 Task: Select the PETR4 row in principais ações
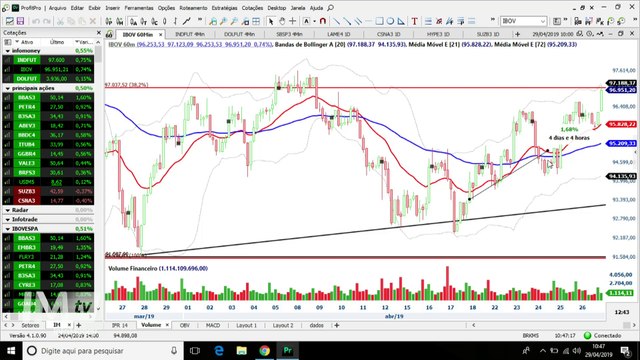tap(48, 107)
